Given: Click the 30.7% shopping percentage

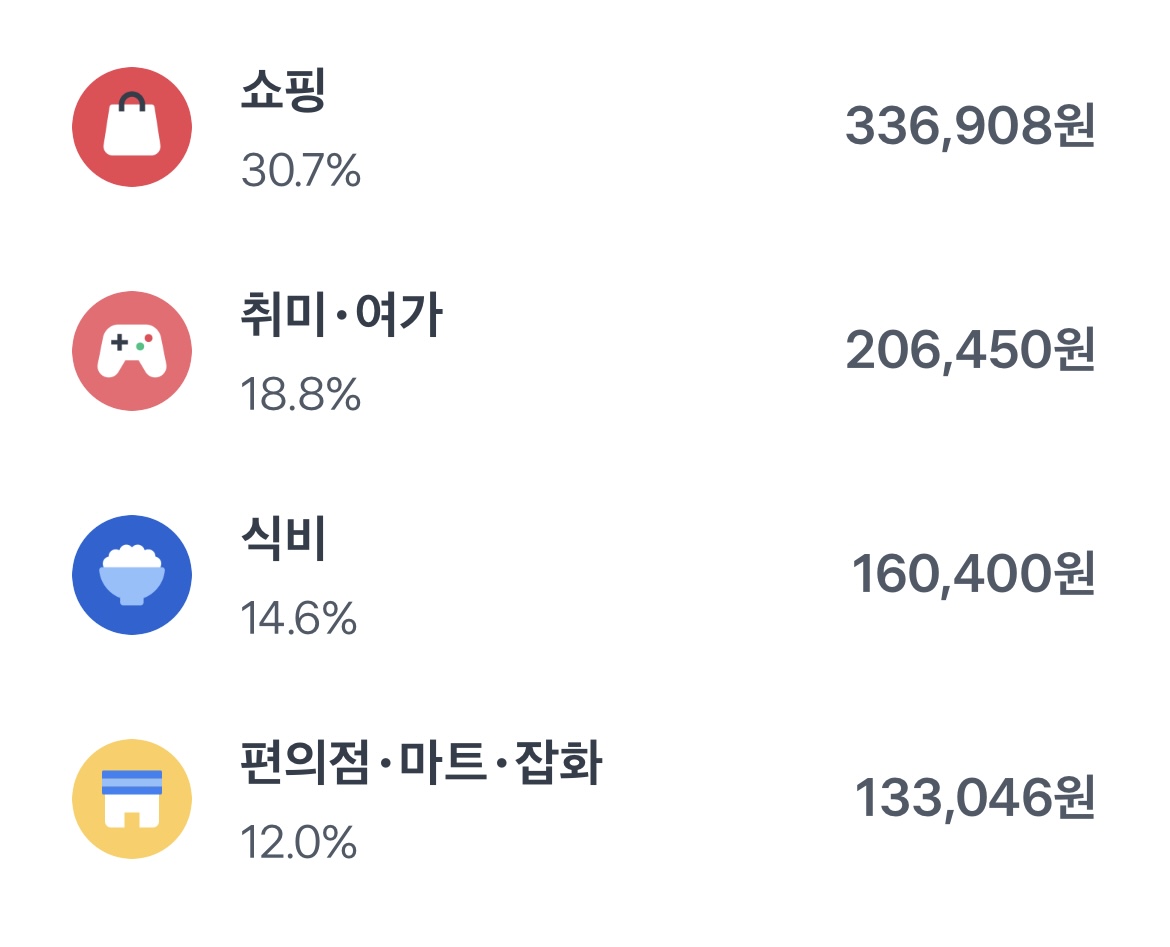Looking at the screenshot, I should tap(301, 171).
